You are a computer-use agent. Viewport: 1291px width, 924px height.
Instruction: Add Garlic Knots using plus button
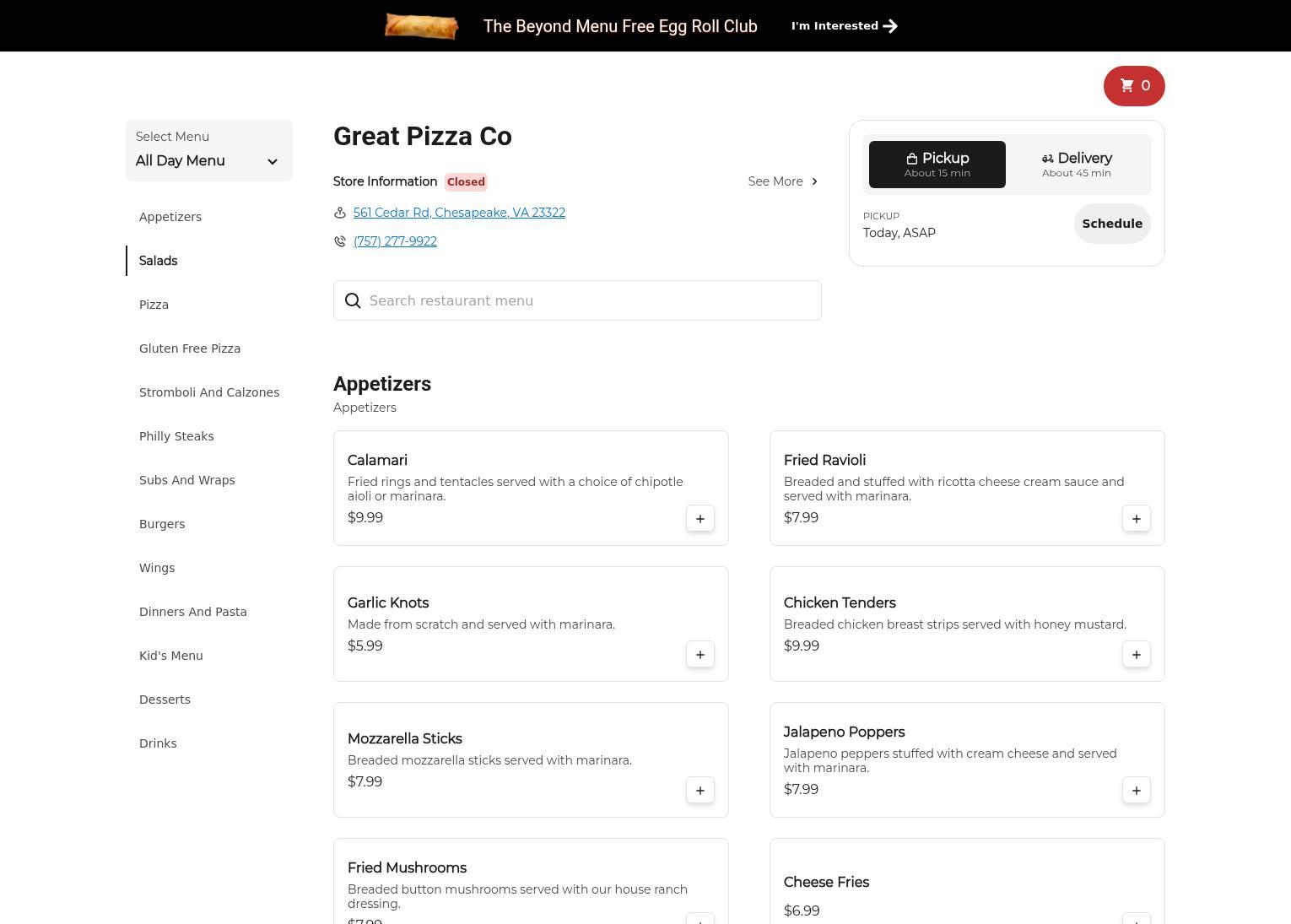click(700, 655)
